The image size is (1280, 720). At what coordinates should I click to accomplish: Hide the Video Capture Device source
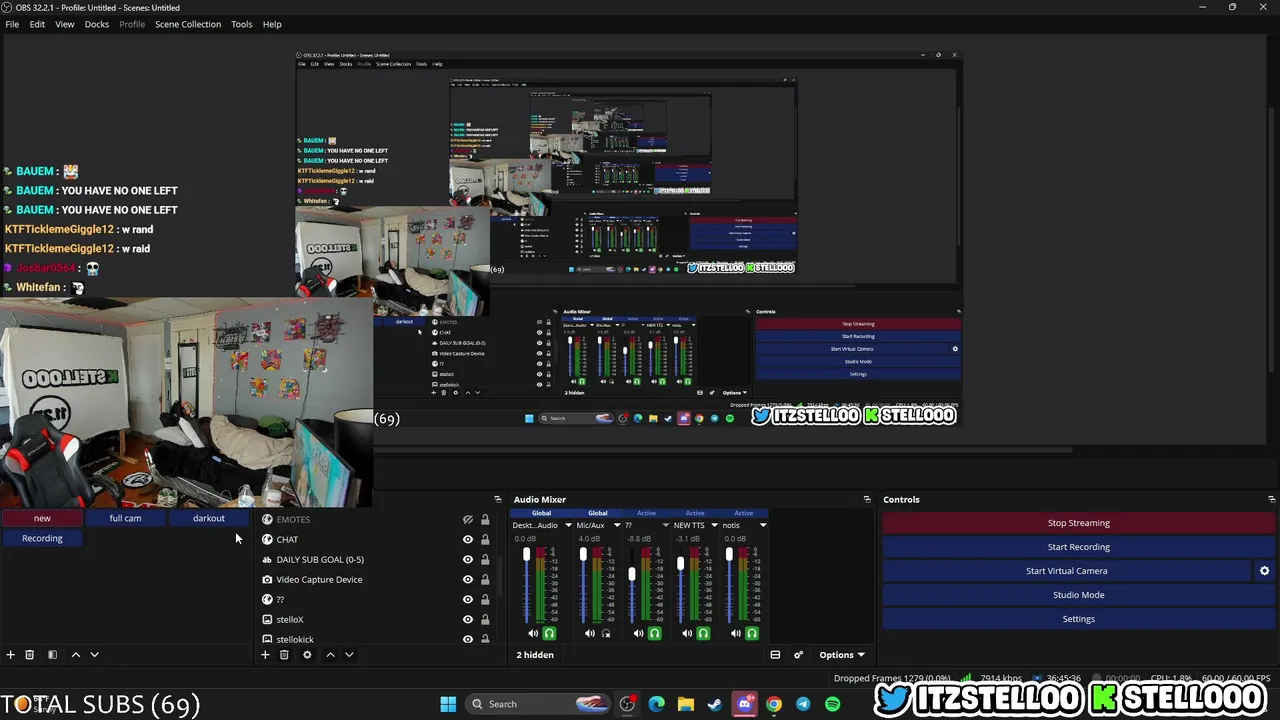click(x=467, y=580)
